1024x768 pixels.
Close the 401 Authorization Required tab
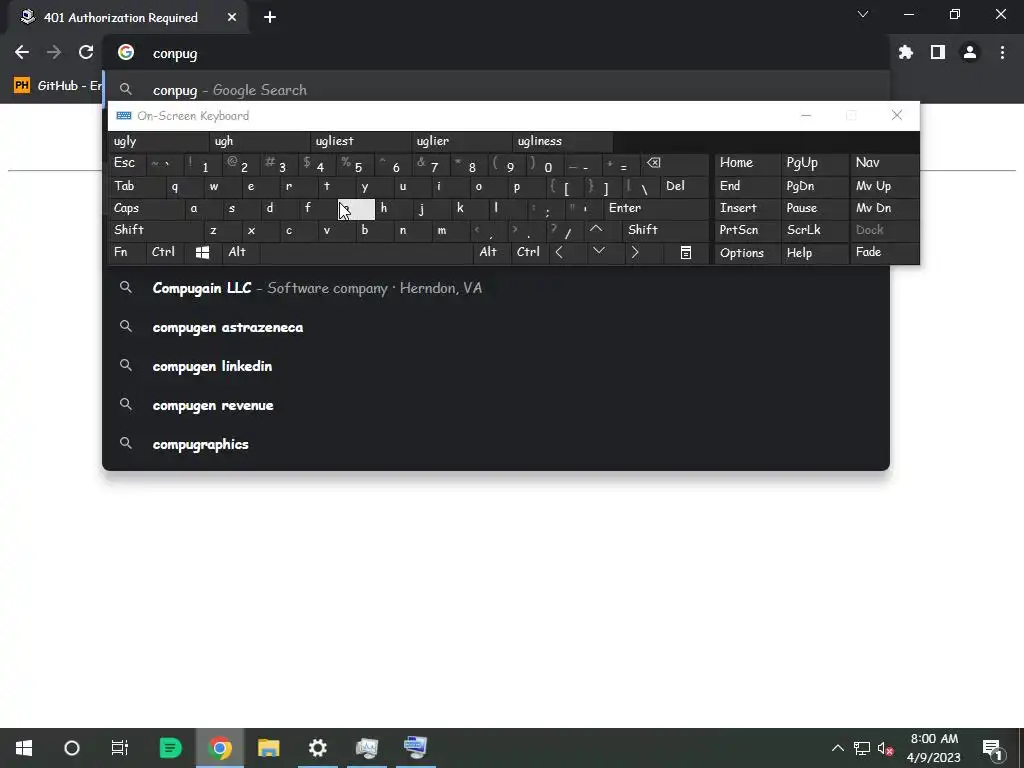[x=232, y=18]
